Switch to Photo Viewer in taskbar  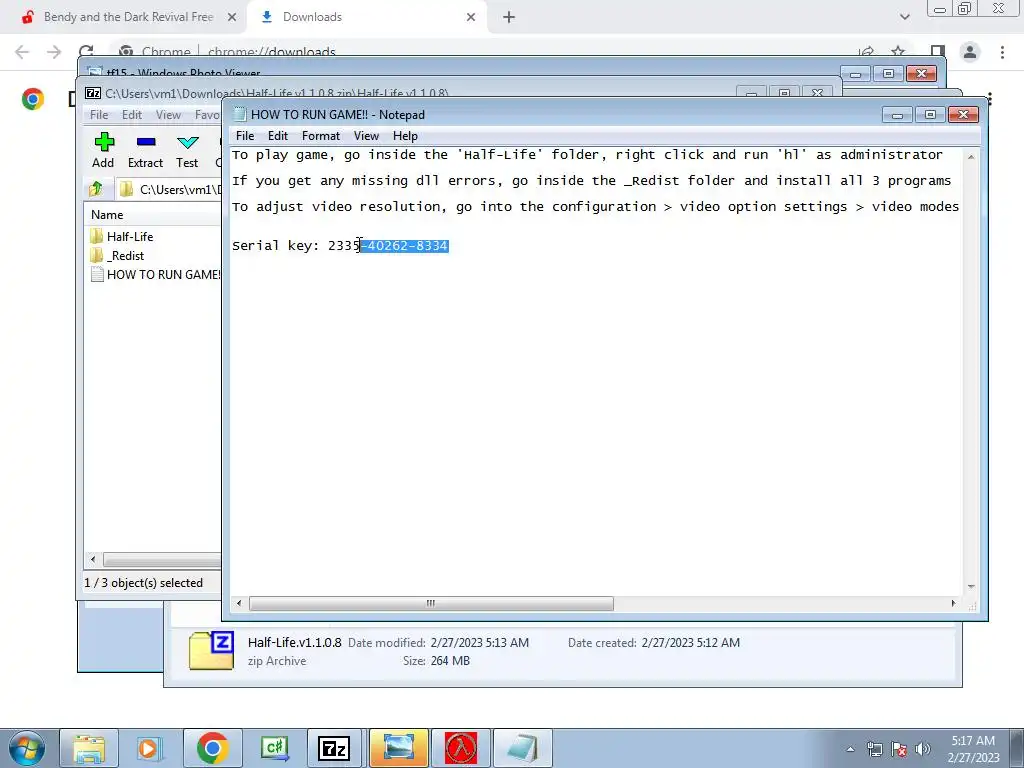[x=398, y=748]
